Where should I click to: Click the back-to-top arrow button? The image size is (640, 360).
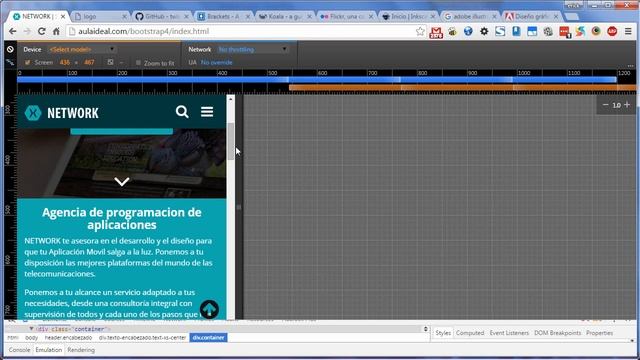(209, 309)
